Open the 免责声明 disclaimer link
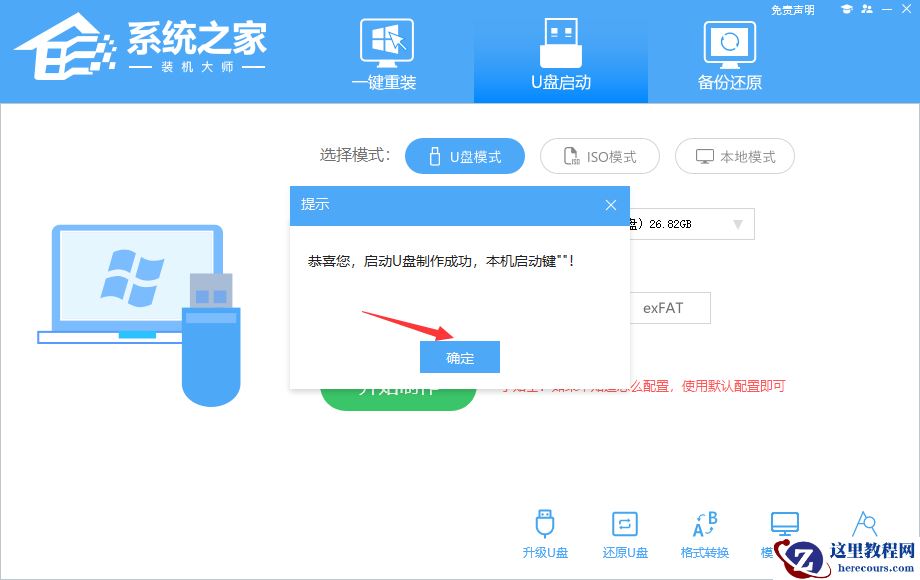The width and height of the screenshot is (920, 580). coord(791,10)
